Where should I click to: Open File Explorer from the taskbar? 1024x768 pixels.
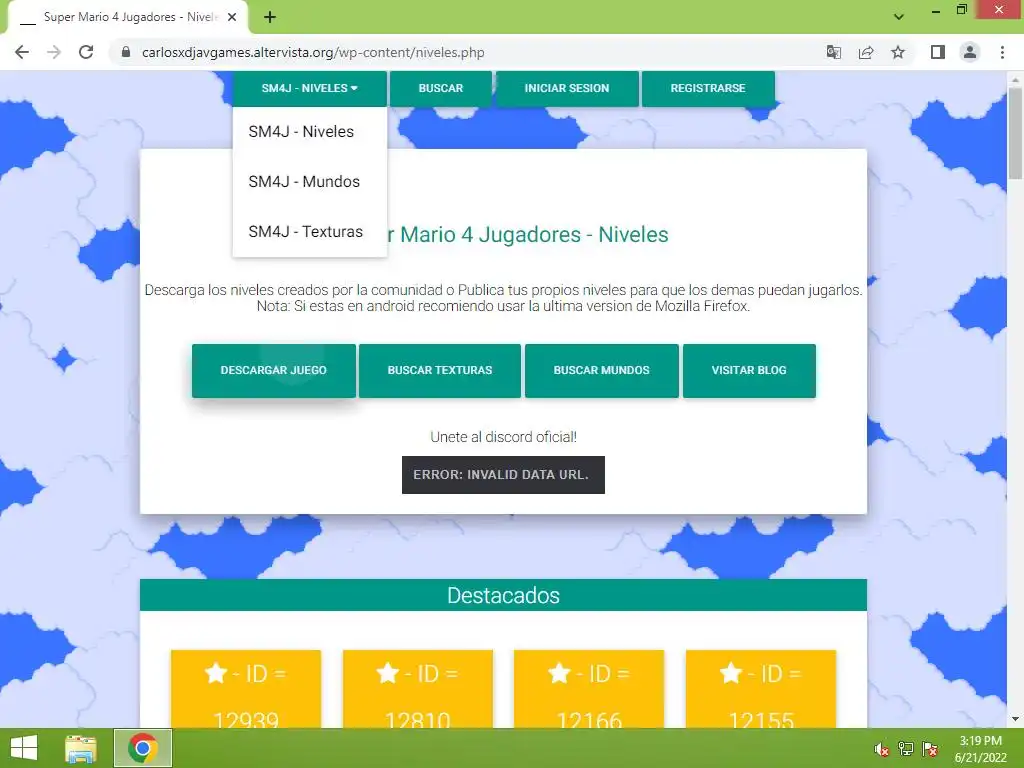(x=81, y=748)
